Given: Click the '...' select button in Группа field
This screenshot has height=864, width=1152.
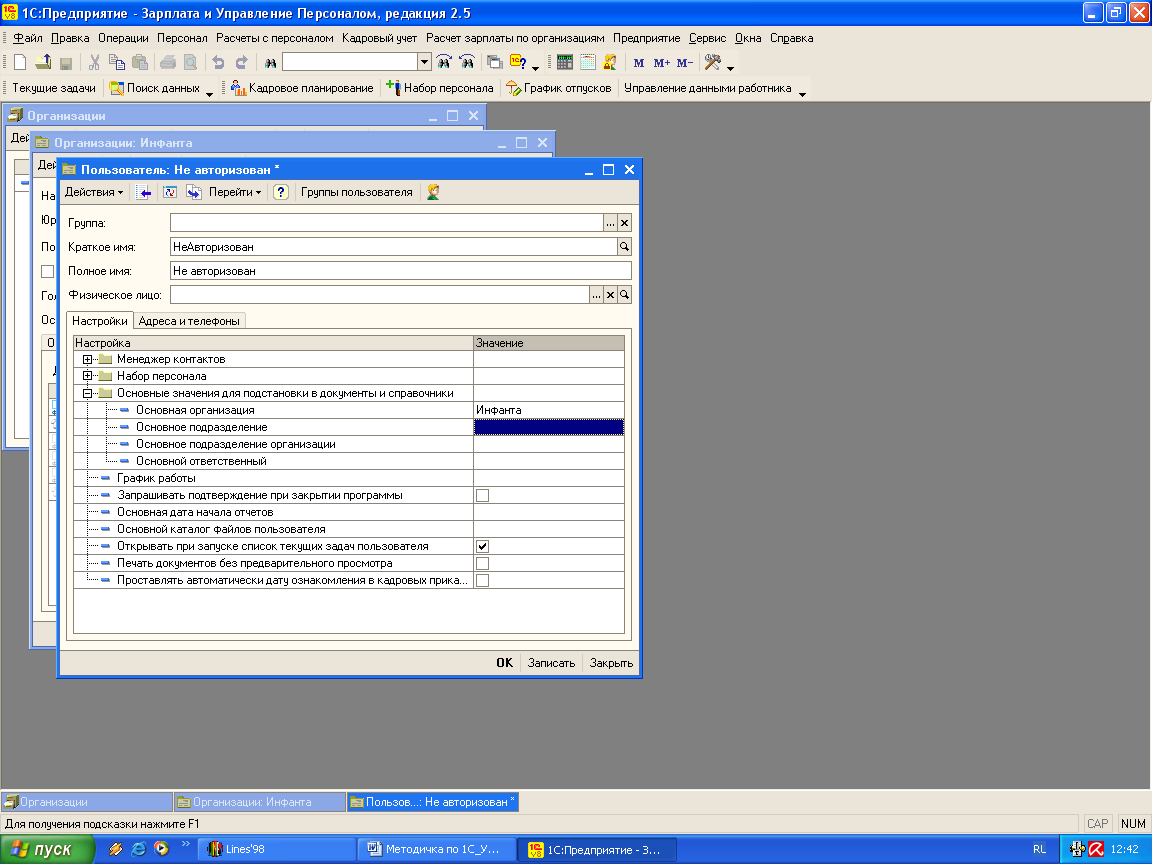Looking at the screenshot, I should point(610,223).
